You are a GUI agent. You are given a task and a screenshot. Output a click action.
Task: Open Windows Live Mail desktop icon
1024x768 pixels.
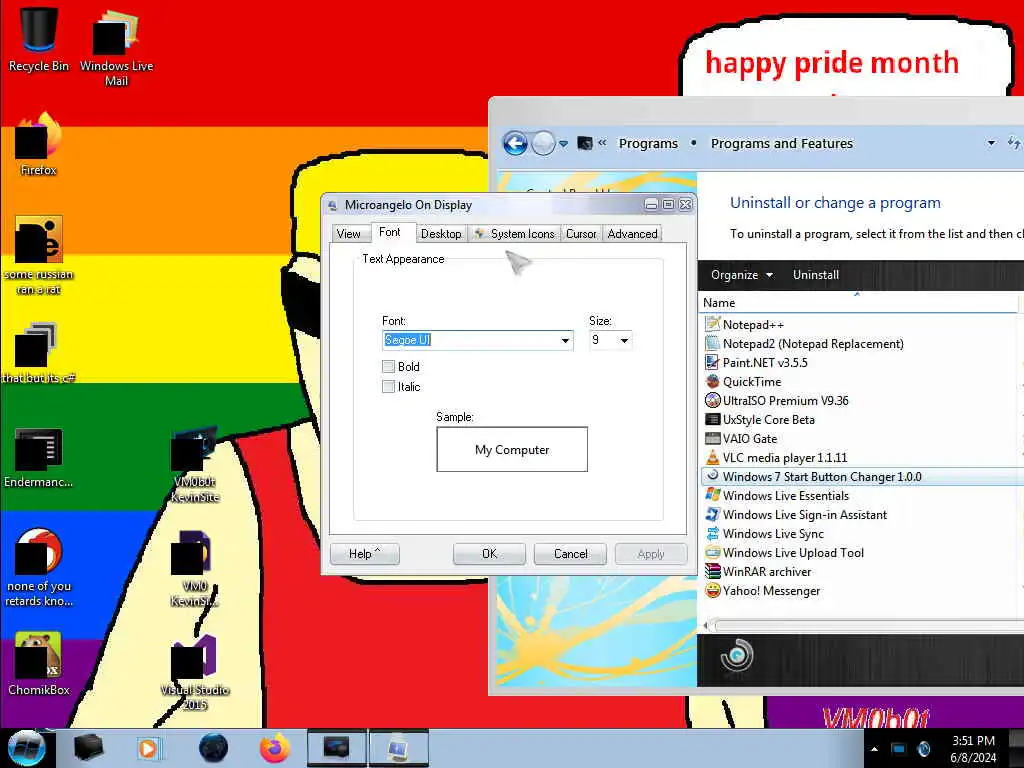pyautogui.click(x=116, y=47)
